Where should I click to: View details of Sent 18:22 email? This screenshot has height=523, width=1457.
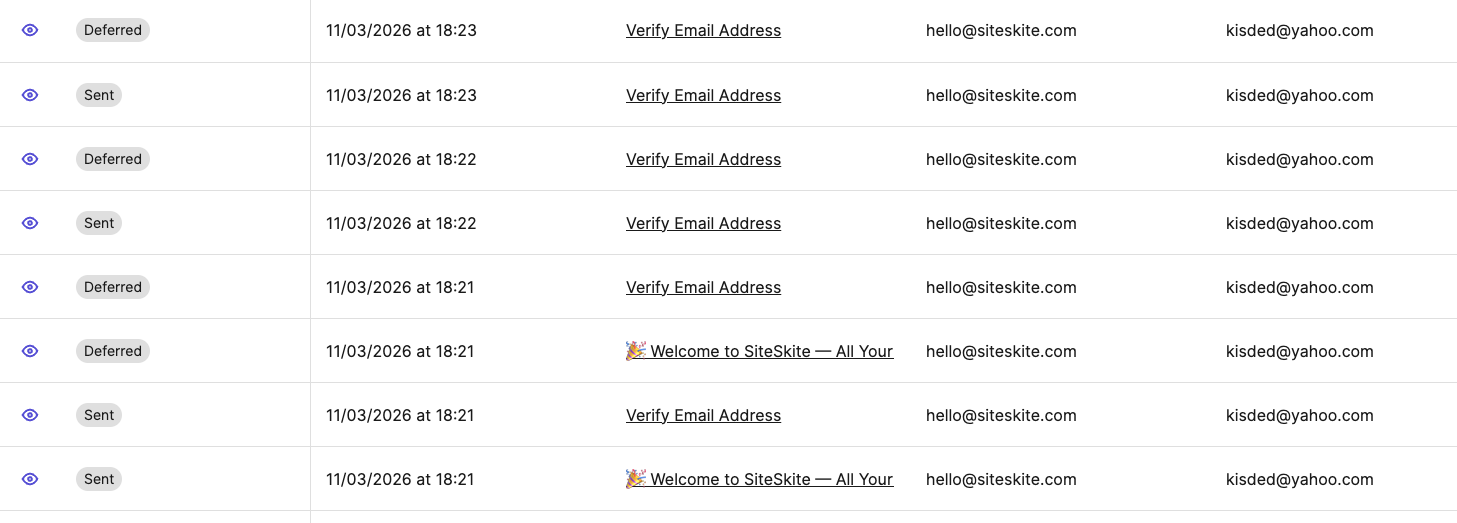(30, 223)
